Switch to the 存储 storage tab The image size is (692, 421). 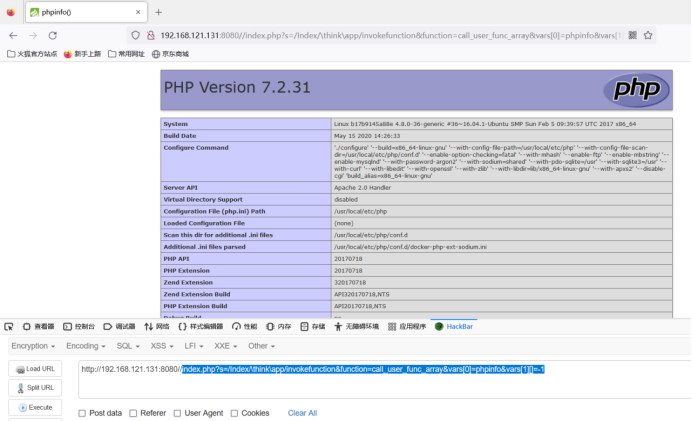coord(312,327)
